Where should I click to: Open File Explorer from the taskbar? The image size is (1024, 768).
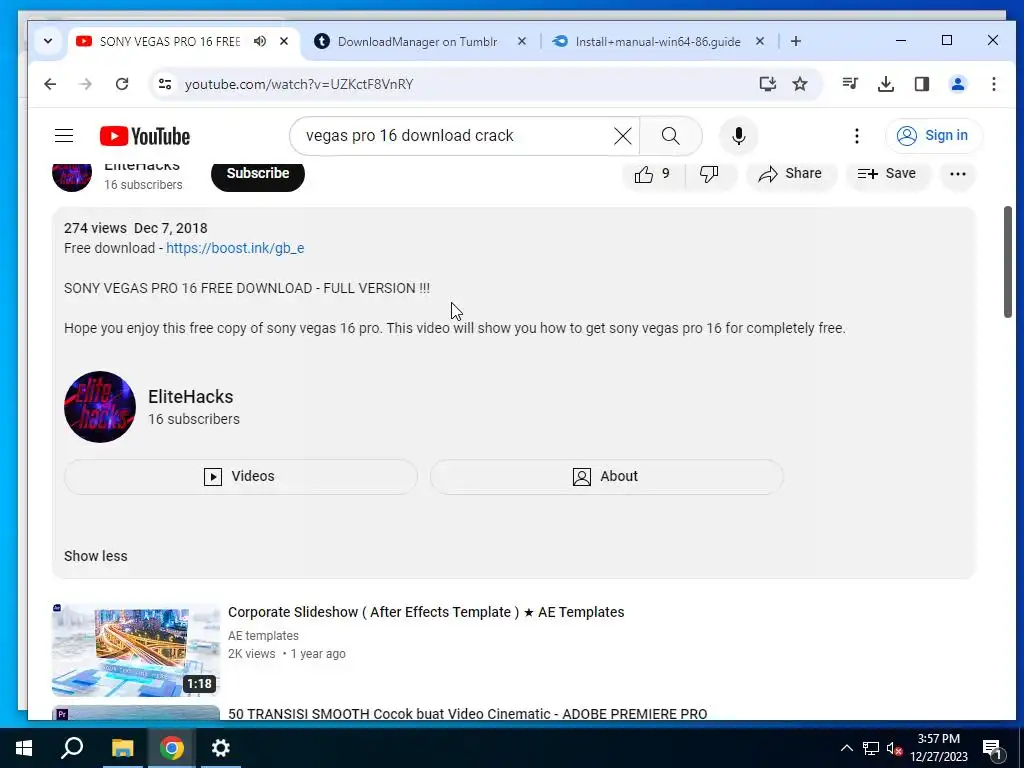click(122, 748)
